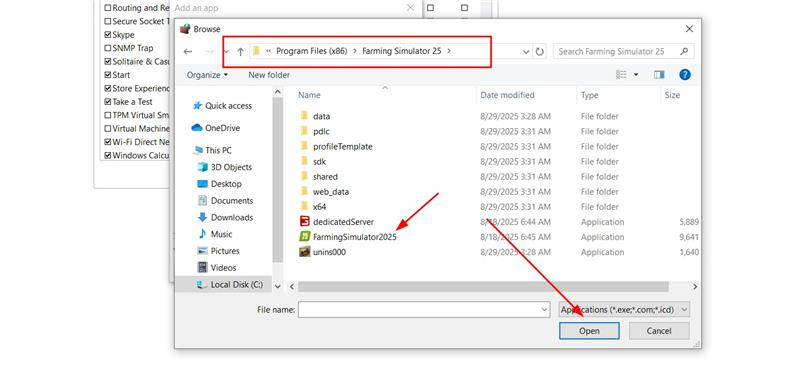Click the File name input field
This screenshot has width=800, height=375.
pos(419,310)
